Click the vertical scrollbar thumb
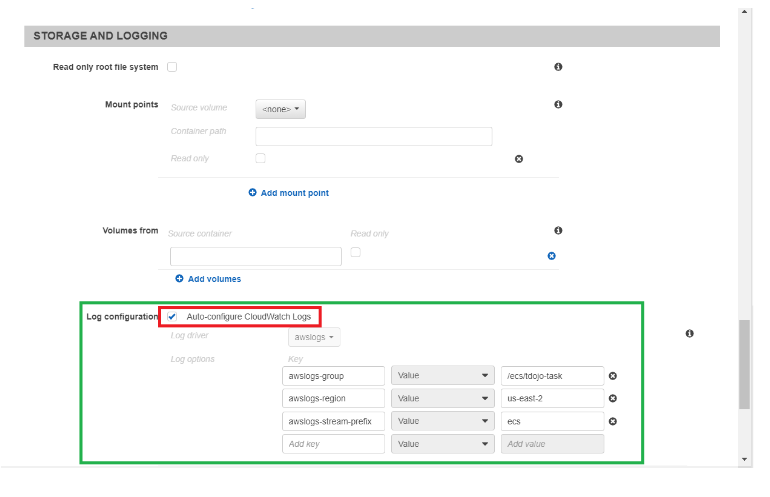Screen dimensions: 770x497 click(744, 364)
